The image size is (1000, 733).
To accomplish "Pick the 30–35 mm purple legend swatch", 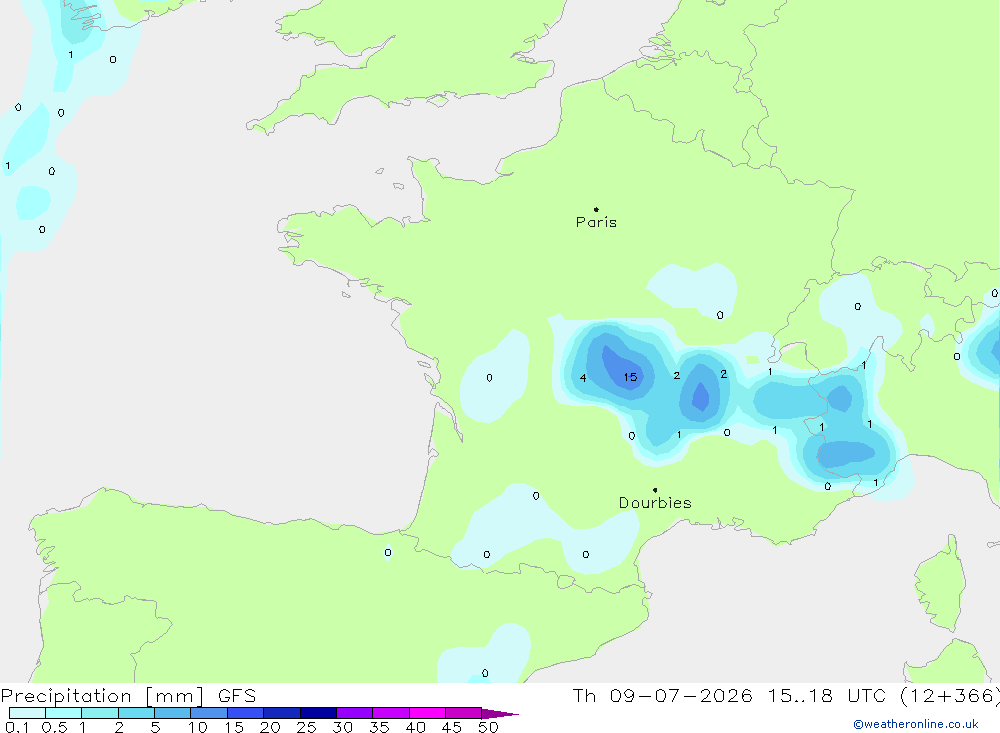I will pos(355,713).
